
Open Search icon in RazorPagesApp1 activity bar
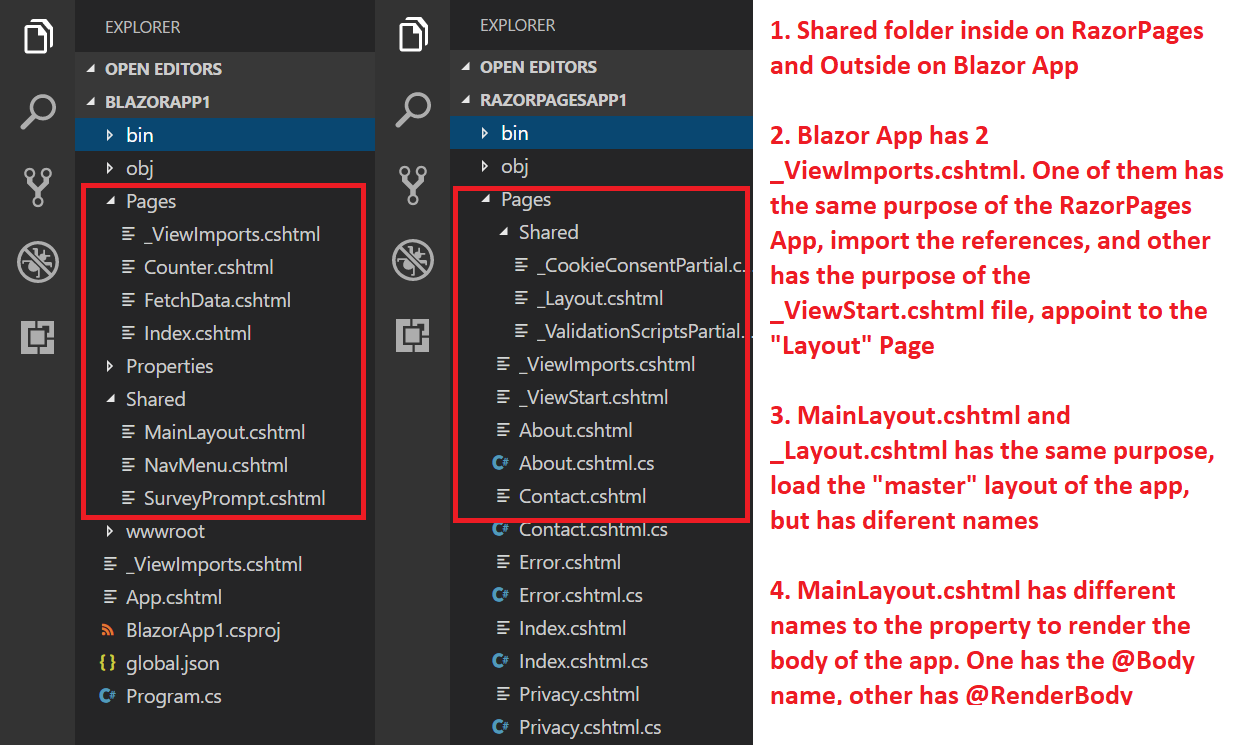point(413,109)
